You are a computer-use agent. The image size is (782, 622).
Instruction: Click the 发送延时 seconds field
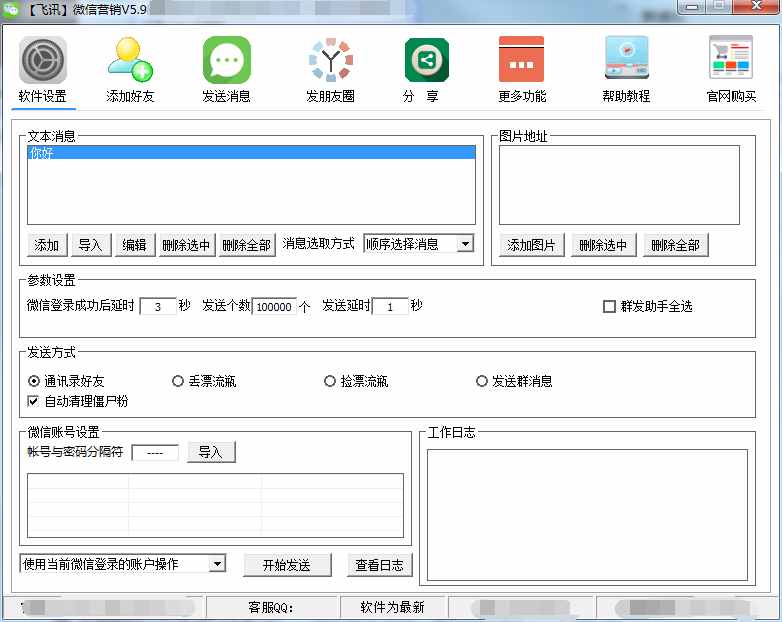(391, 306)
